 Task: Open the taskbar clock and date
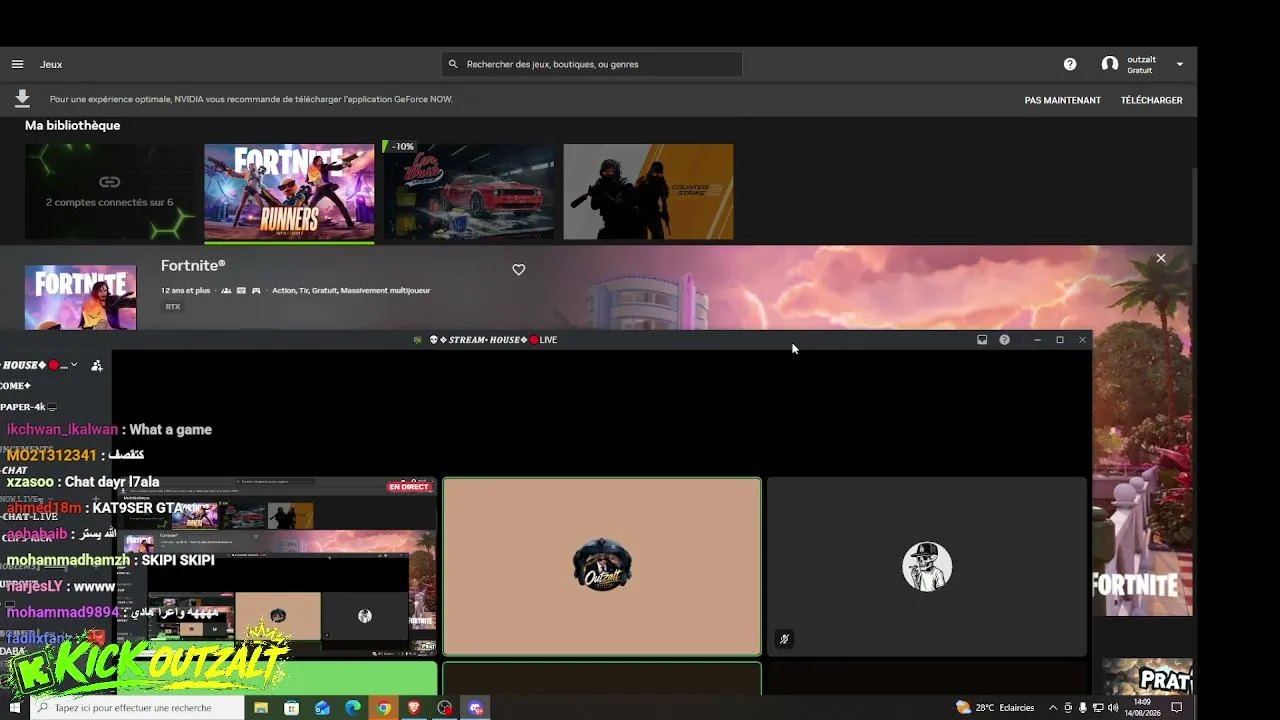(1142, 708)
